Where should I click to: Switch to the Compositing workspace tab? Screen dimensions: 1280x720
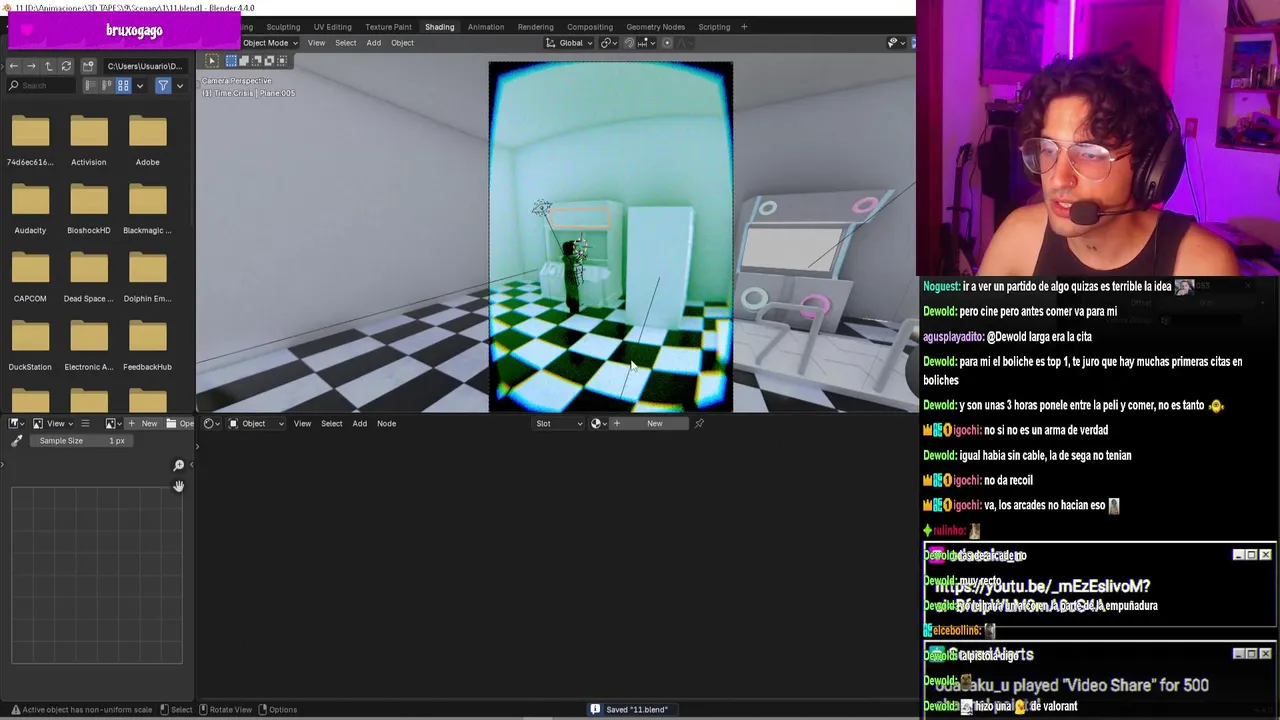tap(590, 27)
